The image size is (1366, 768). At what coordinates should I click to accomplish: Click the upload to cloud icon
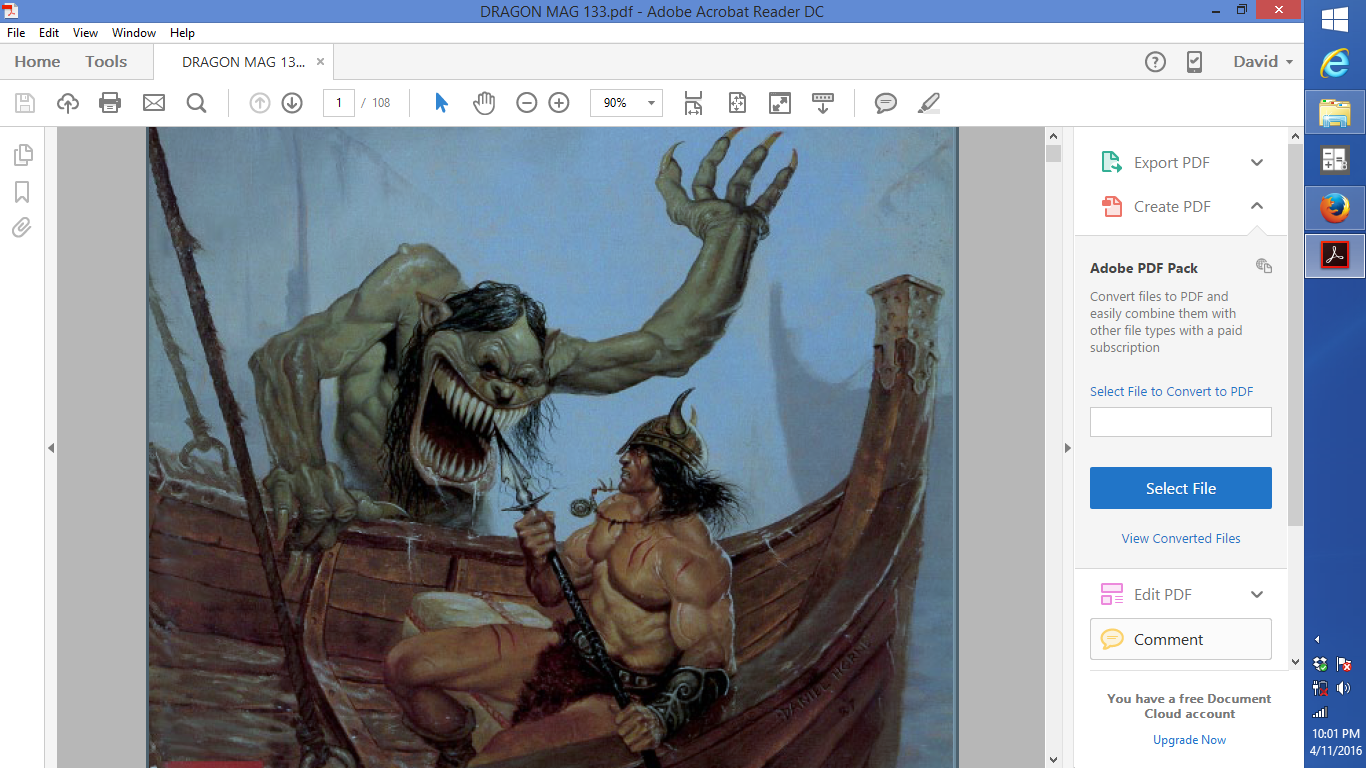pos(68,103)
